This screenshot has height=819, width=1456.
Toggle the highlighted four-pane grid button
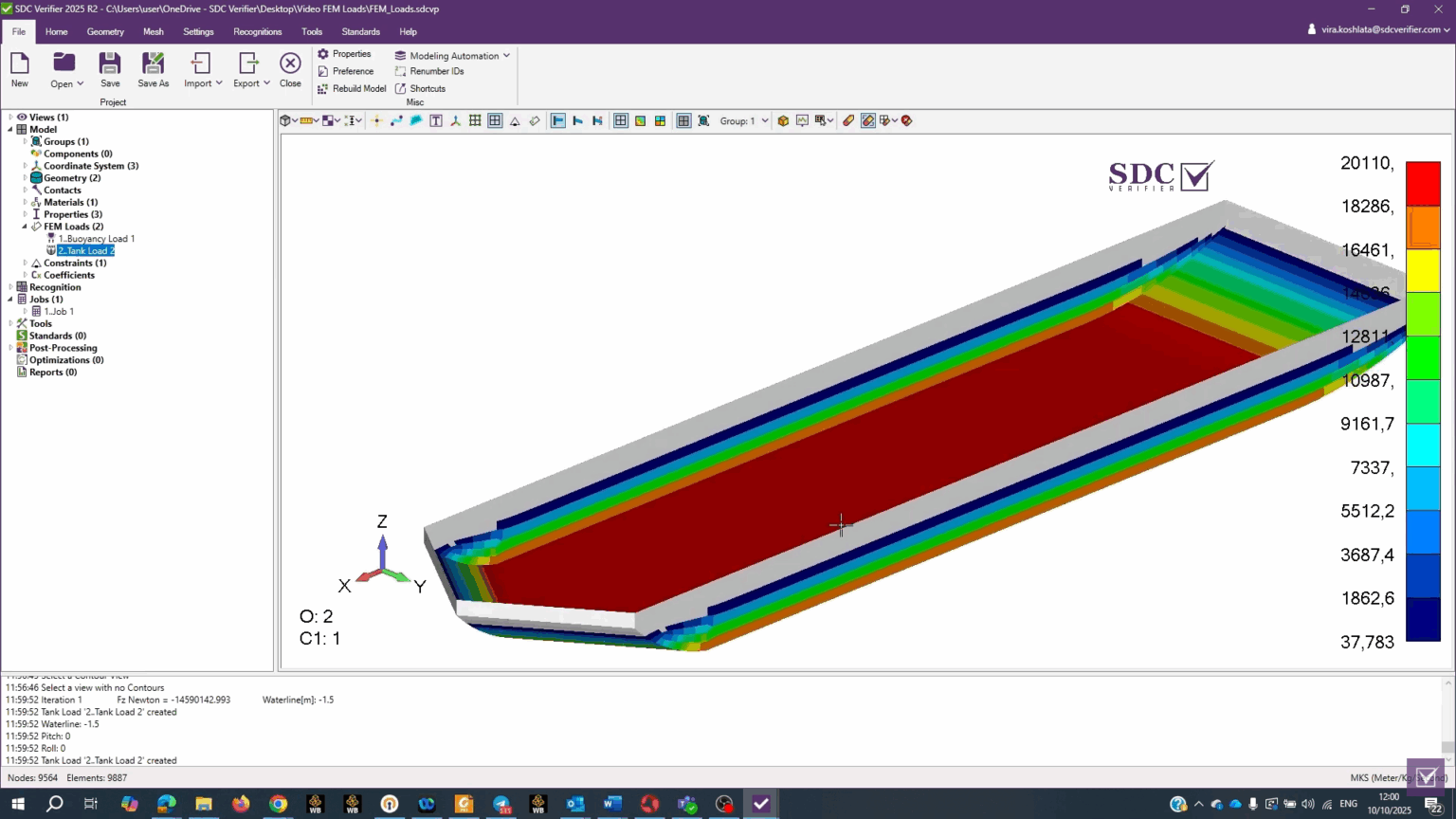coord(621,120)
